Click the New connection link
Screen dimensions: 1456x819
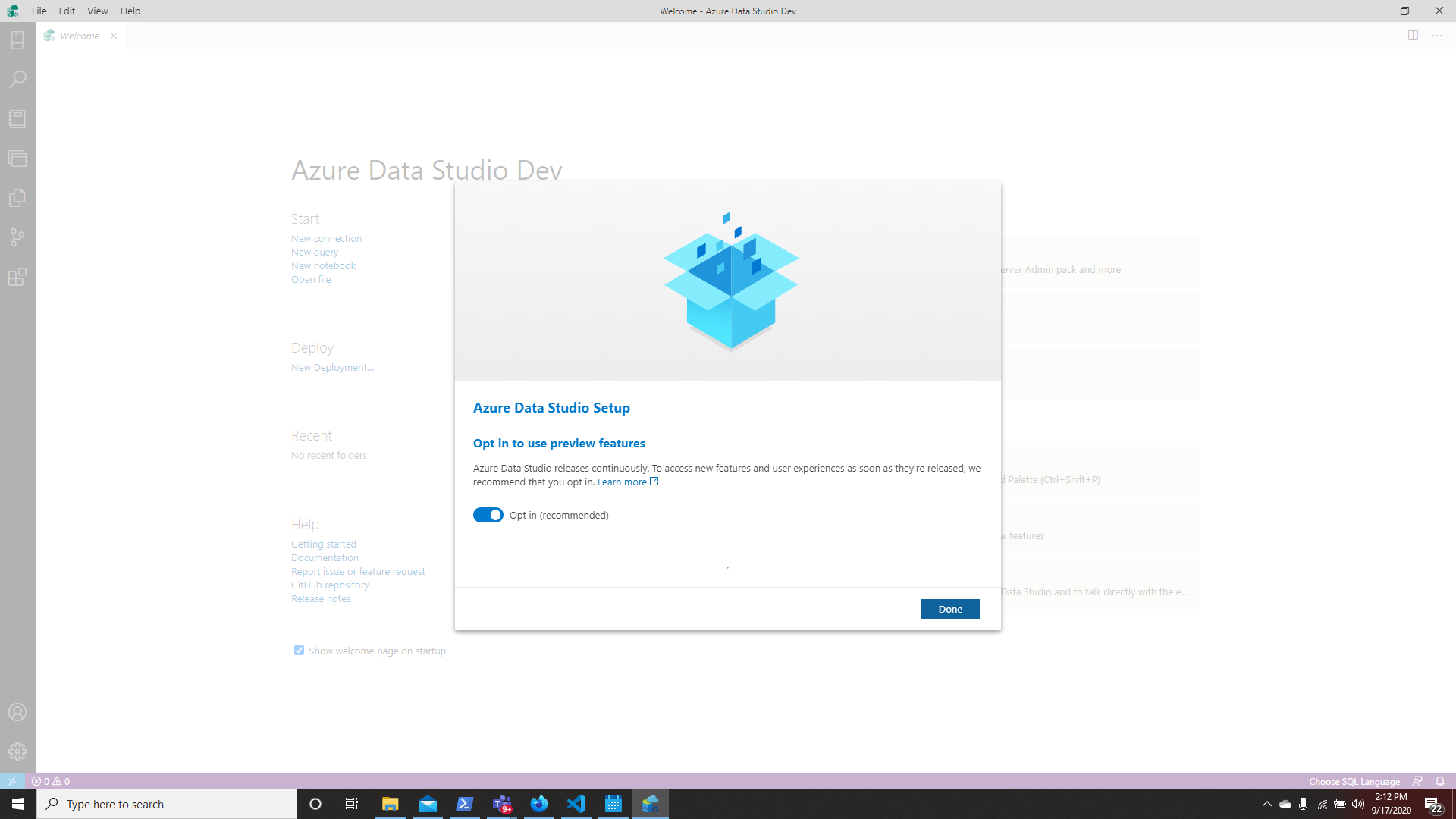tap(326, 238)
